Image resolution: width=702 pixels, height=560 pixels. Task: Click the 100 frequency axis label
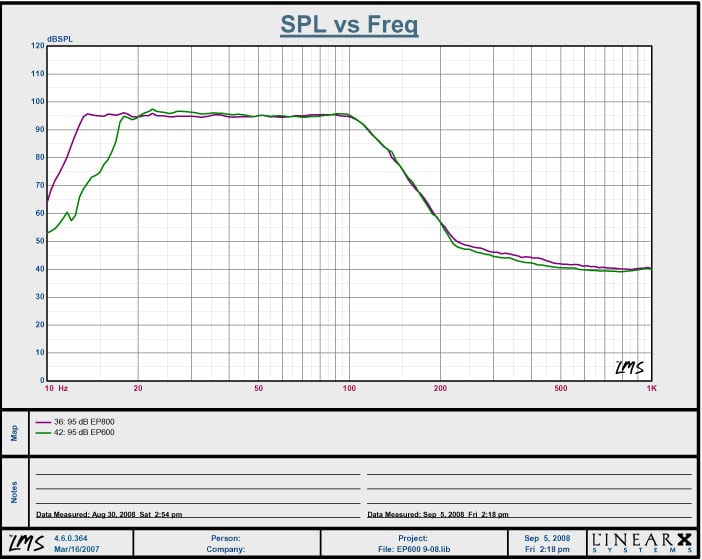[349, 388]
